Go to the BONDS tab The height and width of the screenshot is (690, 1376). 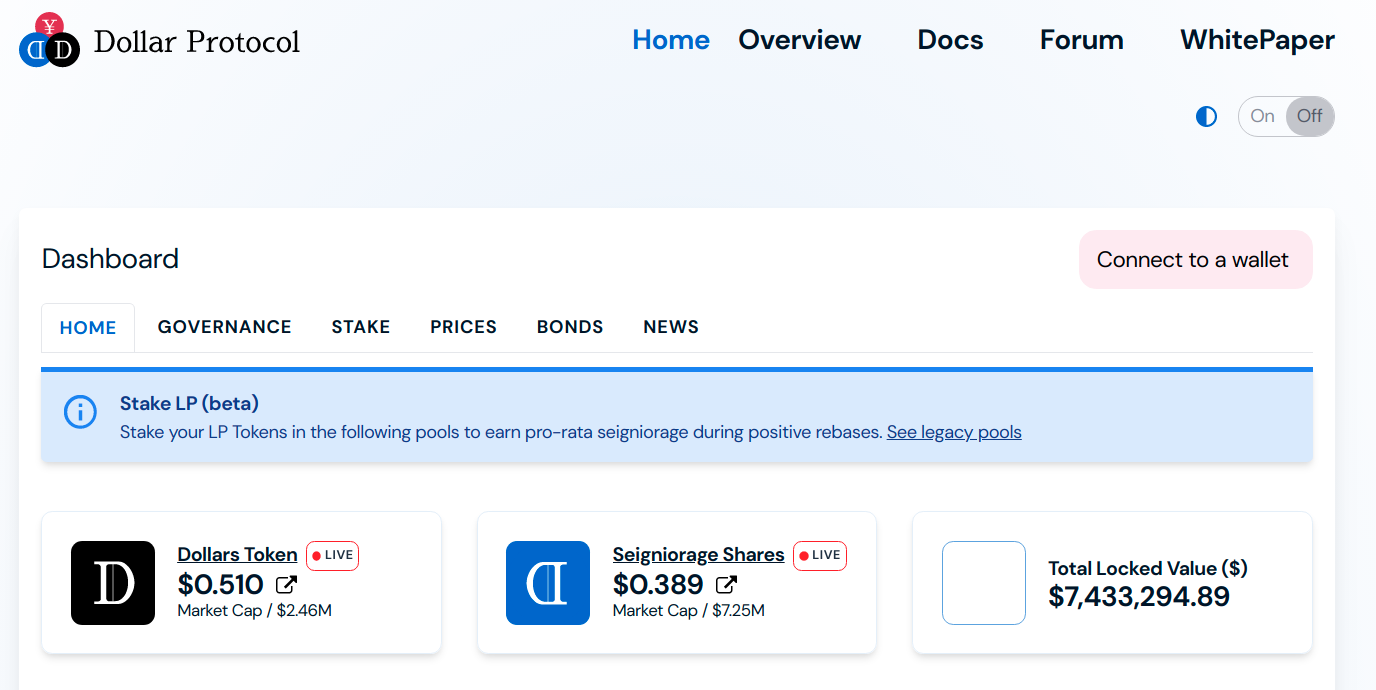pos(570,327)
